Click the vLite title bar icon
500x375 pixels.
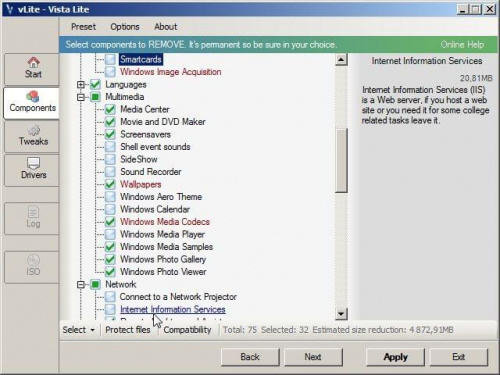pyautogui.click(x=9, y=9)
